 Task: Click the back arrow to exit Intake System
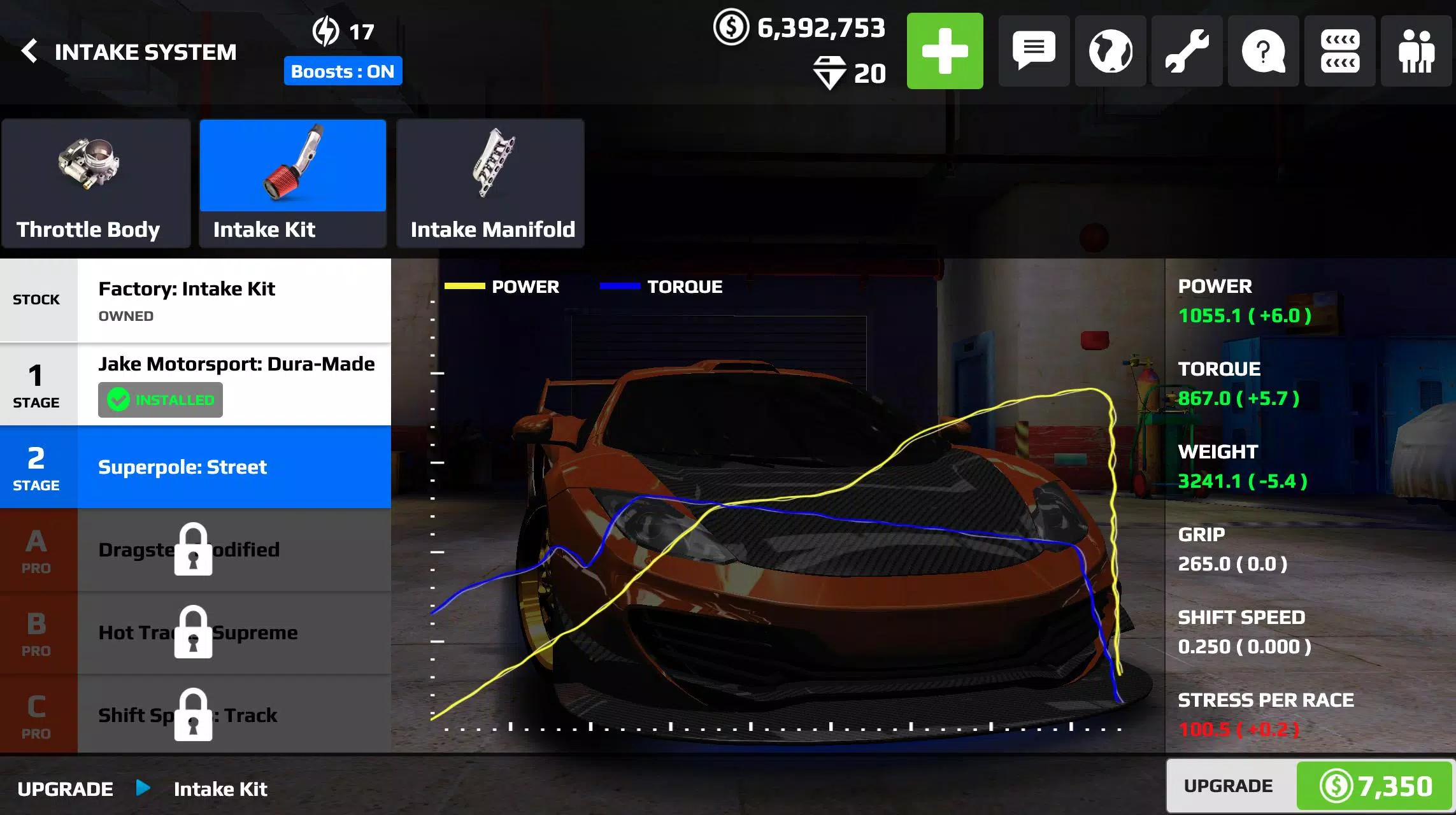(30, 50)
